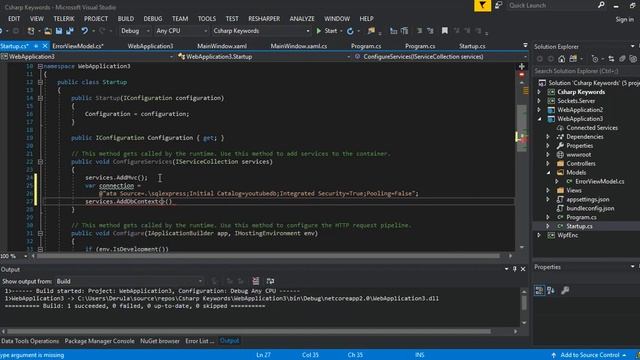
Task: Open the RESHARPER menu
Action: point(264,19)
